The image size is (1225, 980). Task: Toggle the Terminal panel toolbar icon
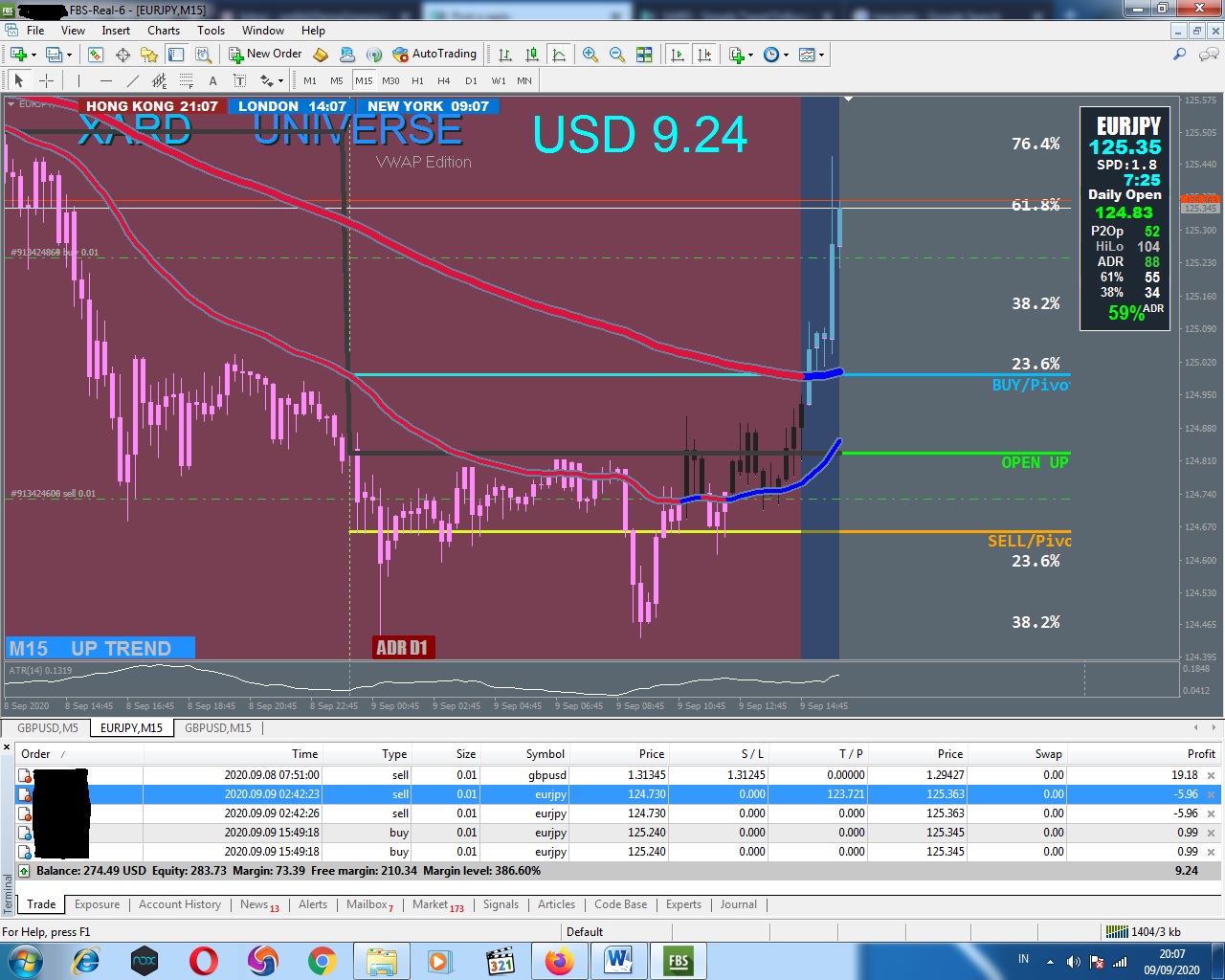click(176, 55)
